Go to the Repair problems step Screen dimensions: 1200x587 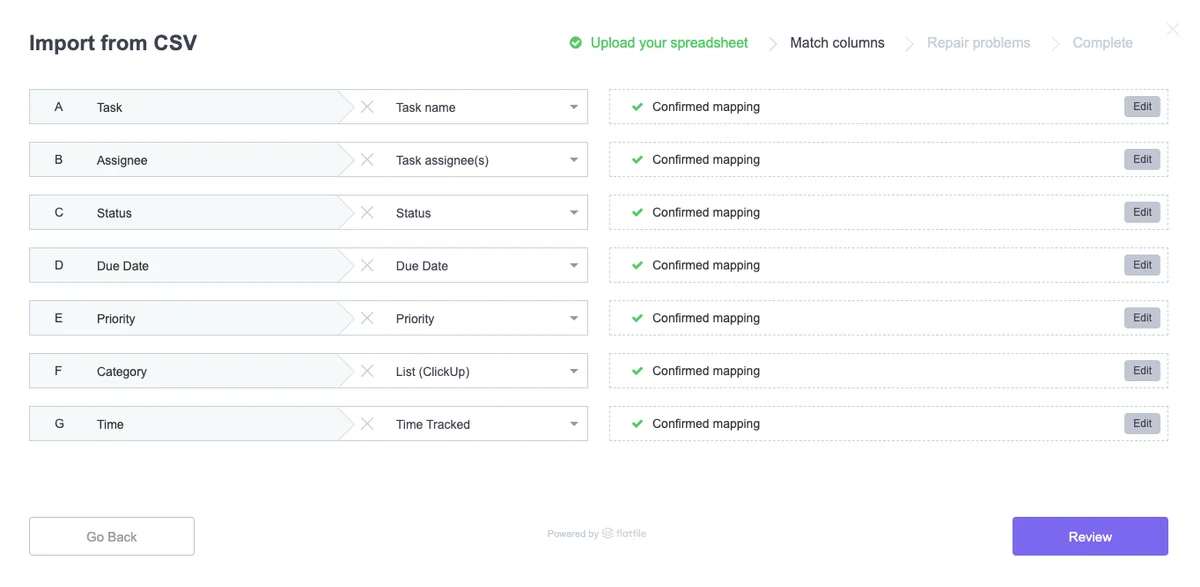coord(978,43)
